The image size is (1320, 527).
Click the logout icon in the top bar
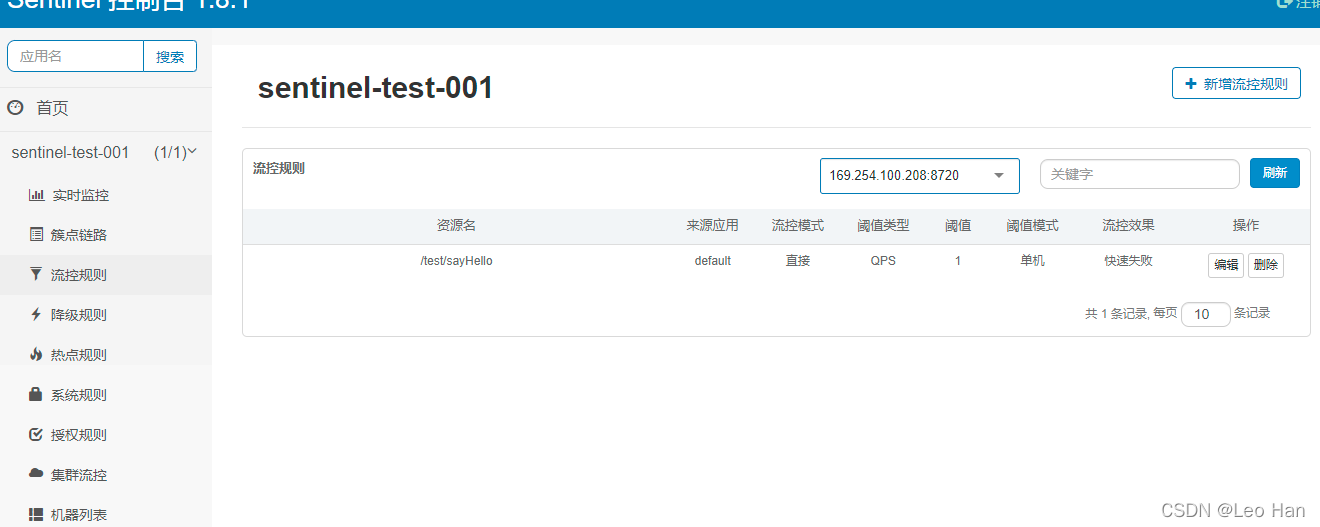click(1284, 4)
